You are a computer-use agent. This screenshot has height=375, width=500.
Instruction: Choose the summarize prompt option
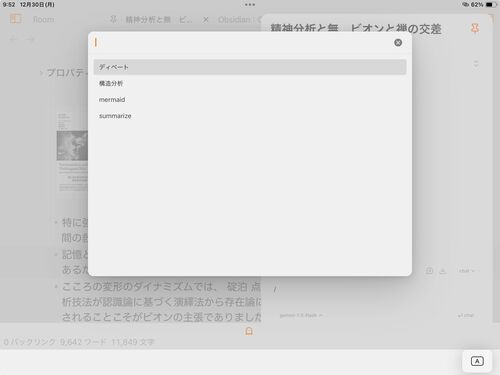(x=250, y=116)
